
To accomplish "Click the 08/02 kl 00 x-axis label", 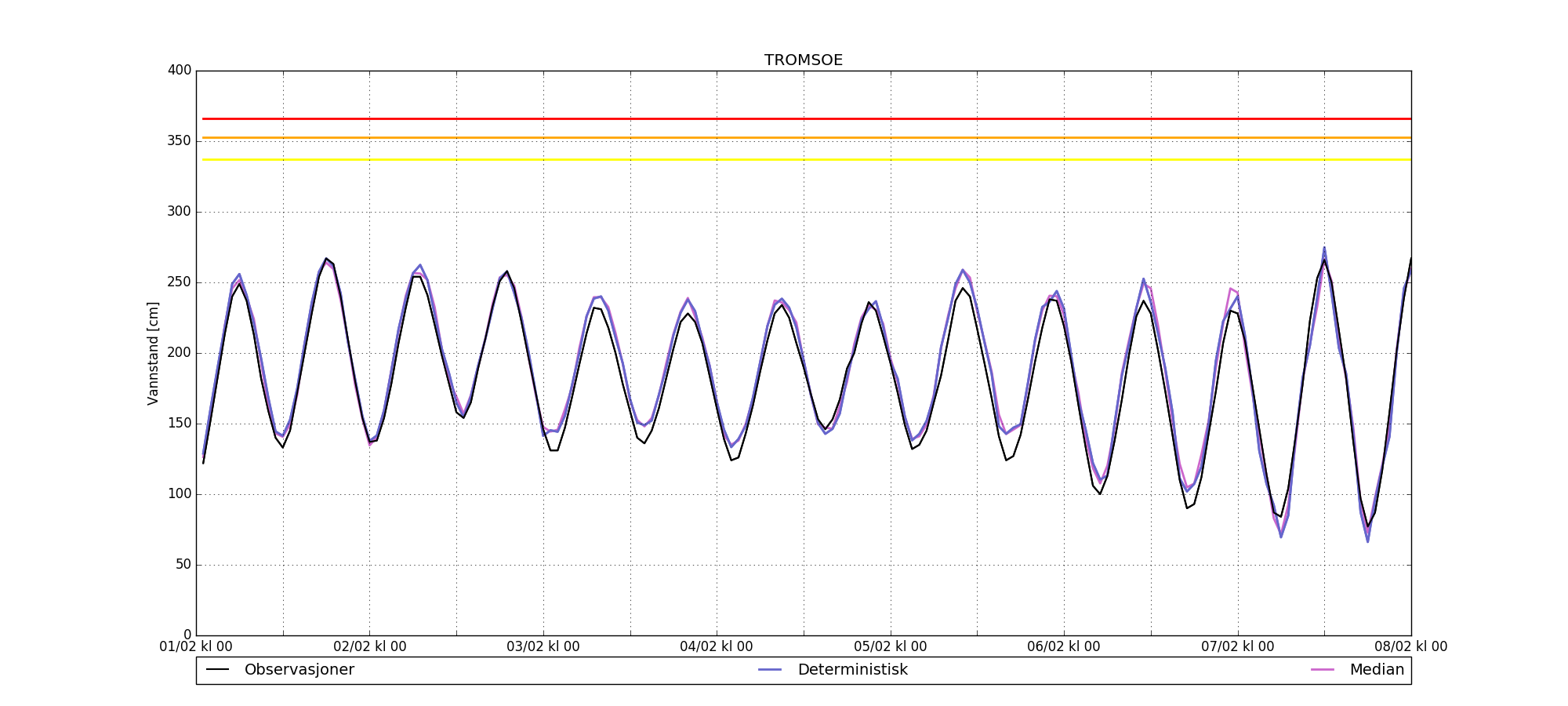I will point(1410,647).
